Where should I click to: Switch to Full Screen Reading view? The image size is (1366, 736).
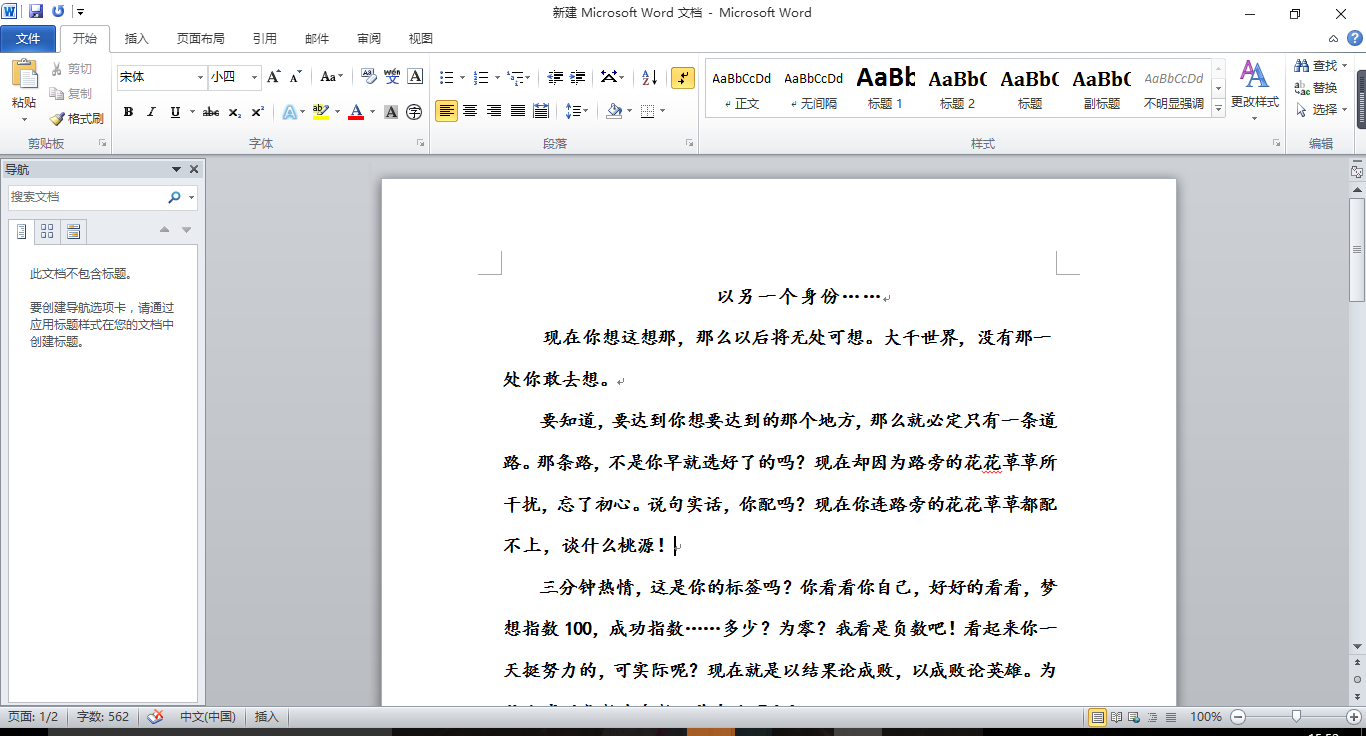point(1116,717)
